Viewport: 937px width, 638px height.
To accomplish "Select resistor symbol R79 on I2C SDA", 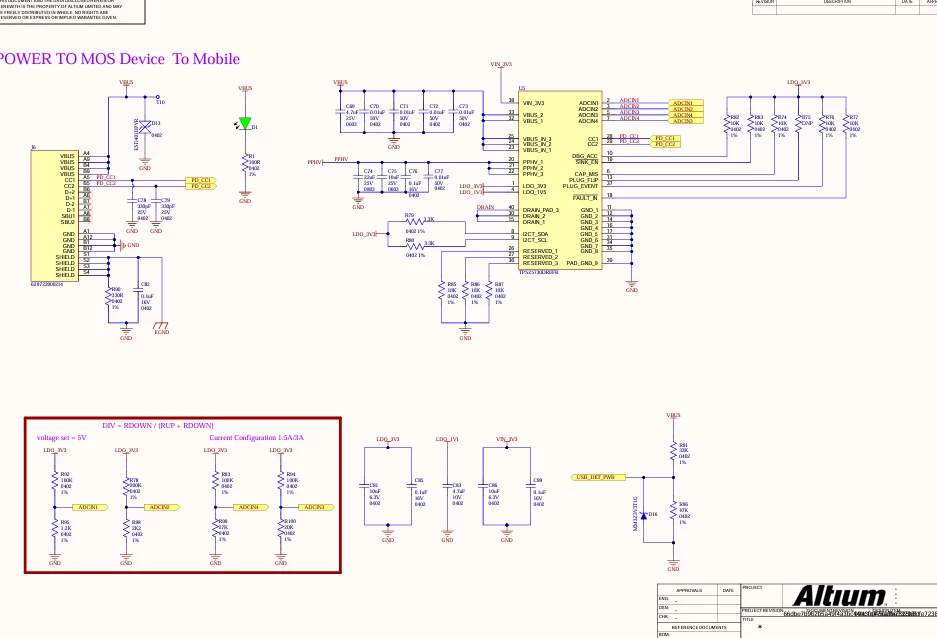I will coord(415,222).
